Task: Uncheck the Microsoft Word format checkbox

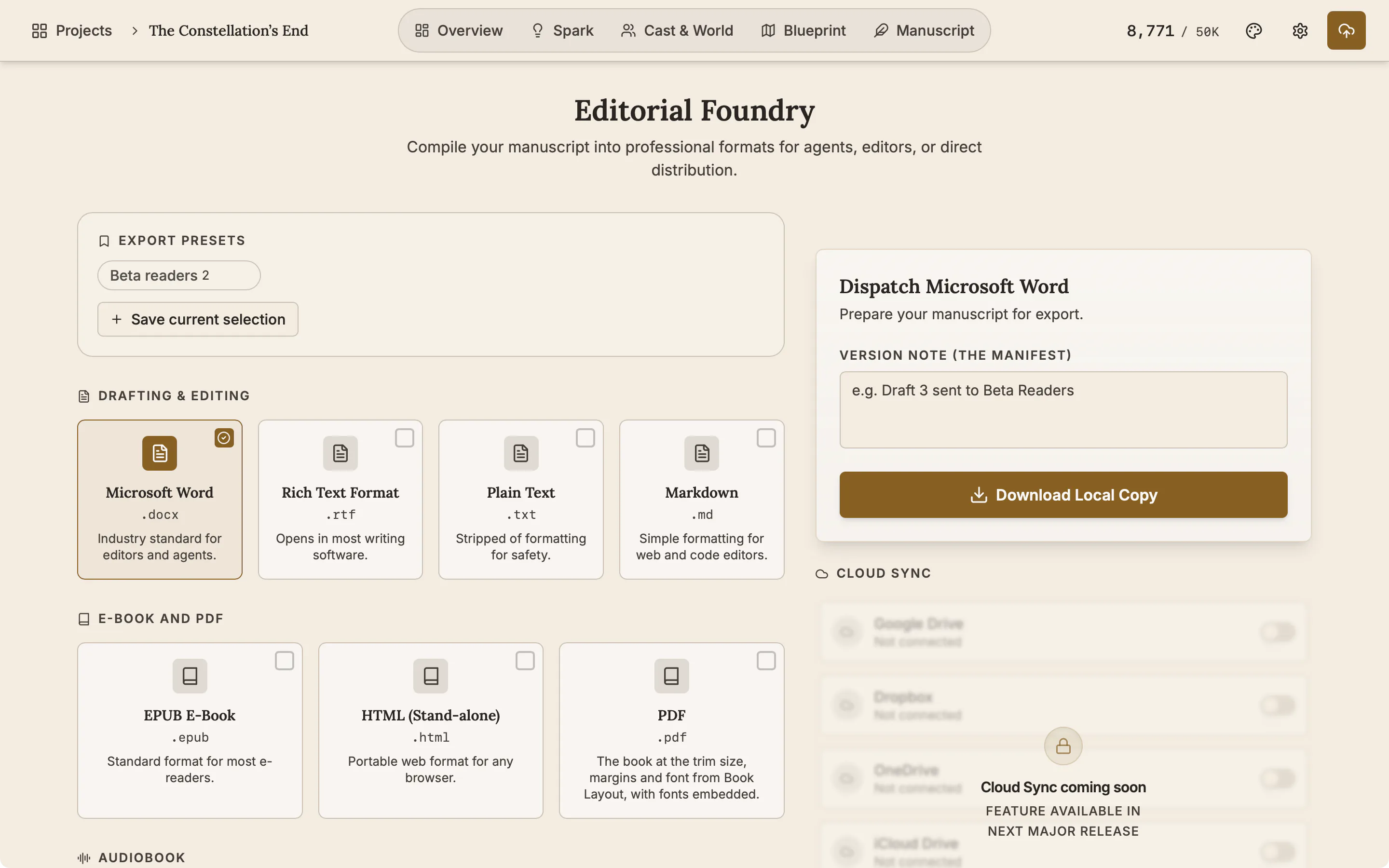Action: [x=224, y=438]
